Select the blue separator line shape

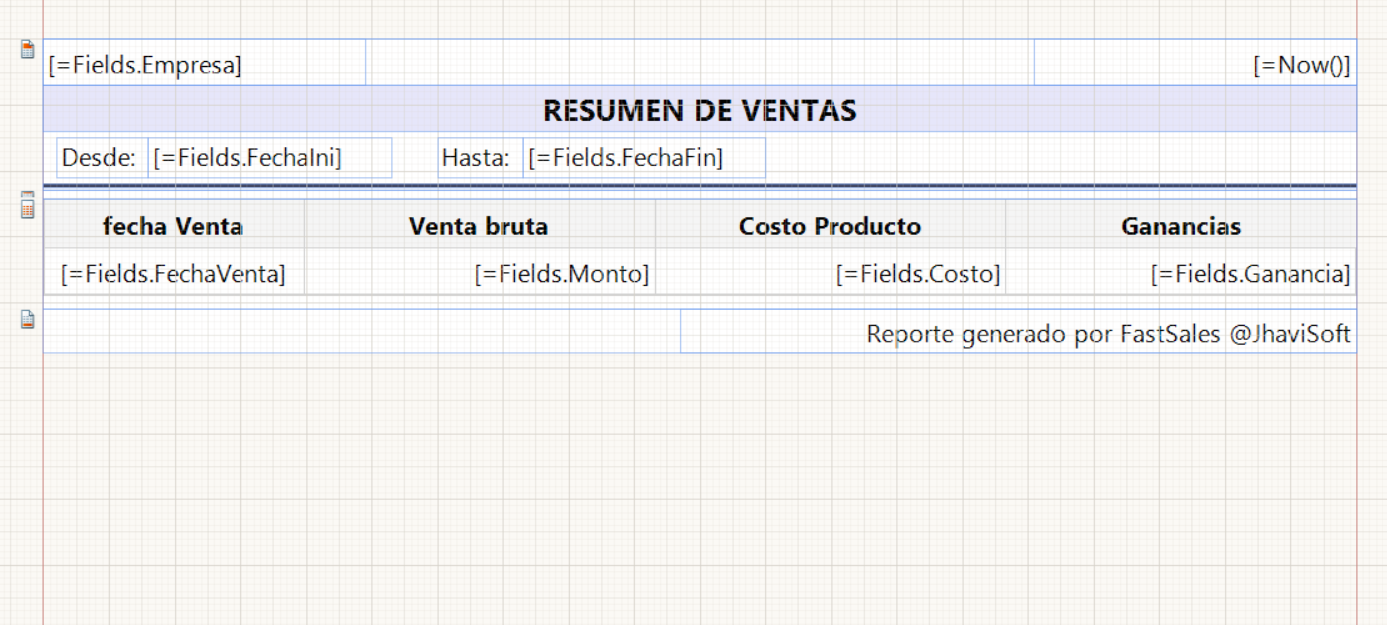[699, 186]
